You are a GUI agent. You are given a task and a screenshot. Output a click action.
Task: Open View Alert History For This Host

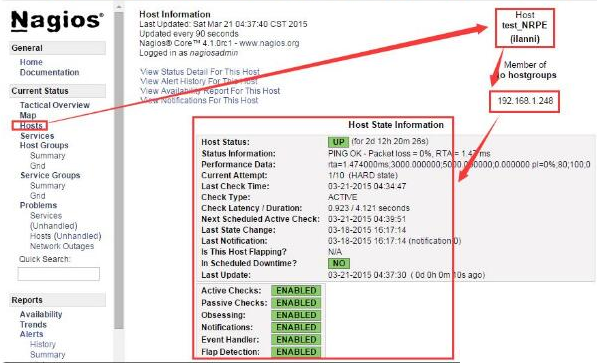pyautogui.click(x=199, y=81)
